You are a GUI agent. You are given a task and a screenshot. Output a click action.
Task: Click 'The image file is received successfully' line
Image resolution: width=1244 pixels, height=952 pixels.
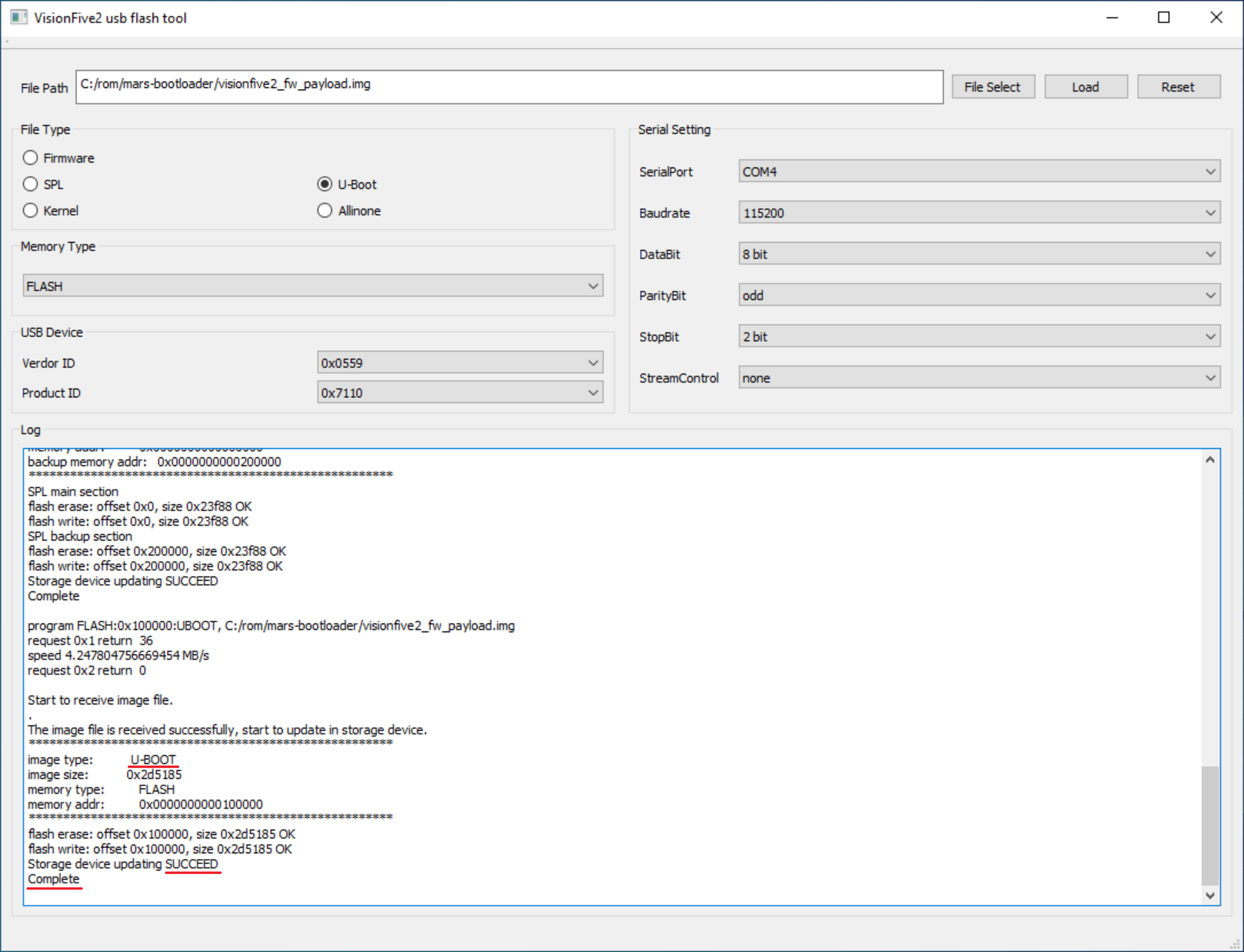227,730
